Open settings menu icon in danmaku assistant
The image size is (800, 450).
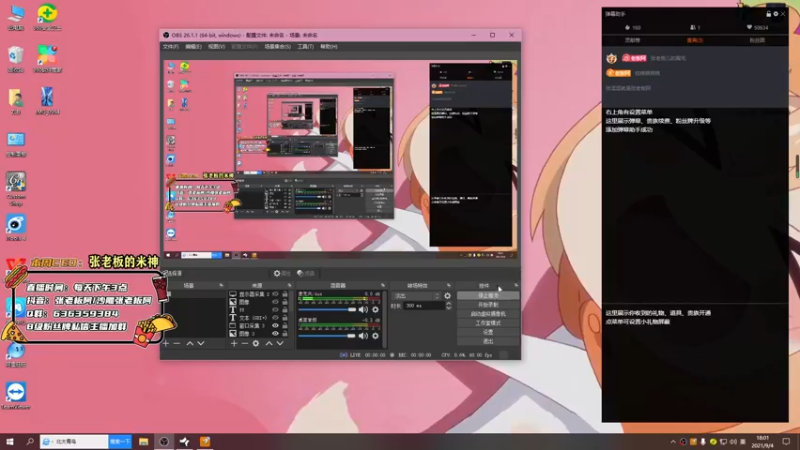[776, 14]
